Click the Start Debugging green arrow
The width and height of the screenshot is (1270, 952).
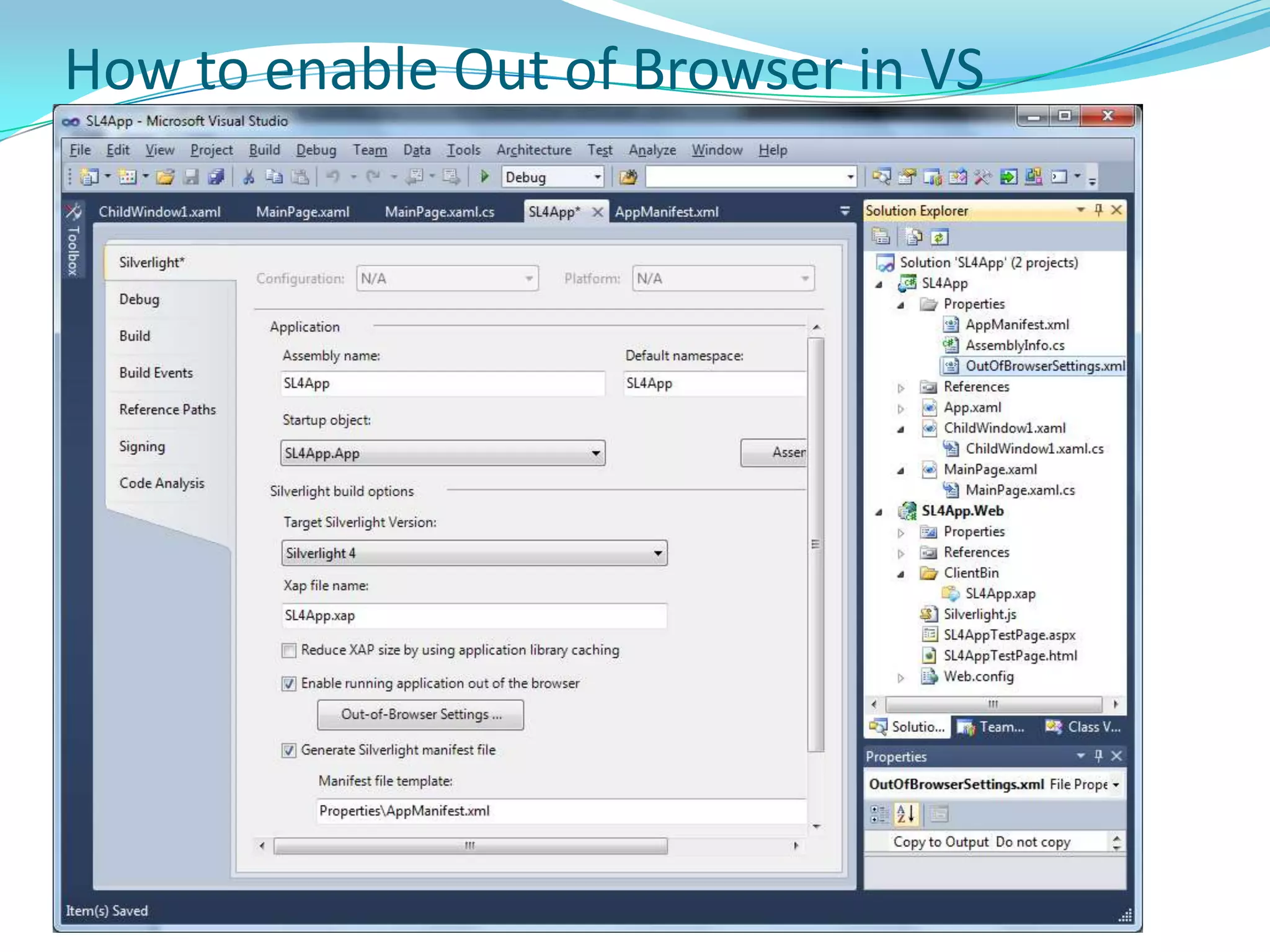coord(485,177)
